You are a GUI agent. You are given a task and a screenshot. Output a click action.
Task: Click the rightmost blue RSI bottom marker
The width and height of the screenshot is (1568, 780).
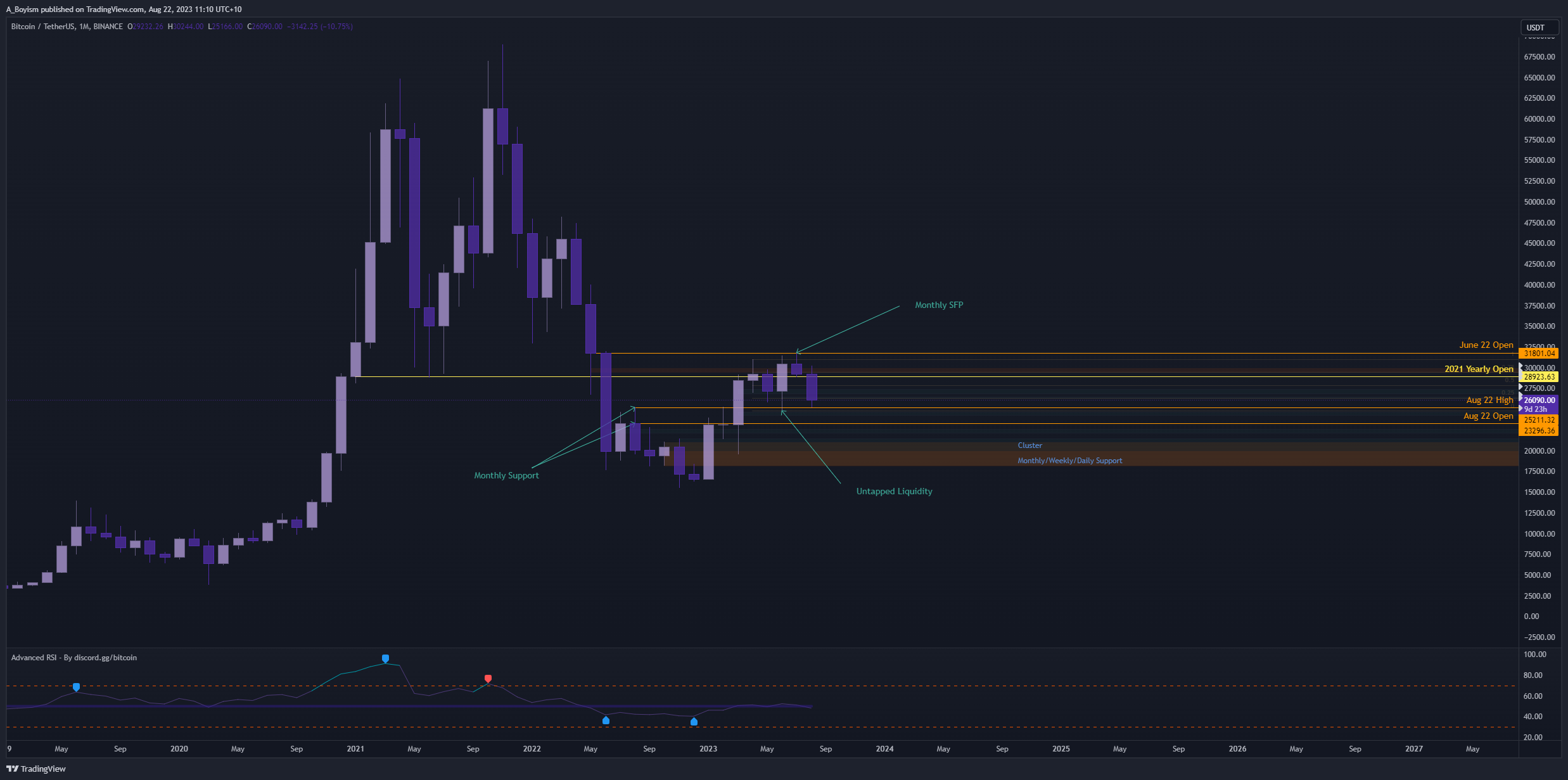[694, 722]
